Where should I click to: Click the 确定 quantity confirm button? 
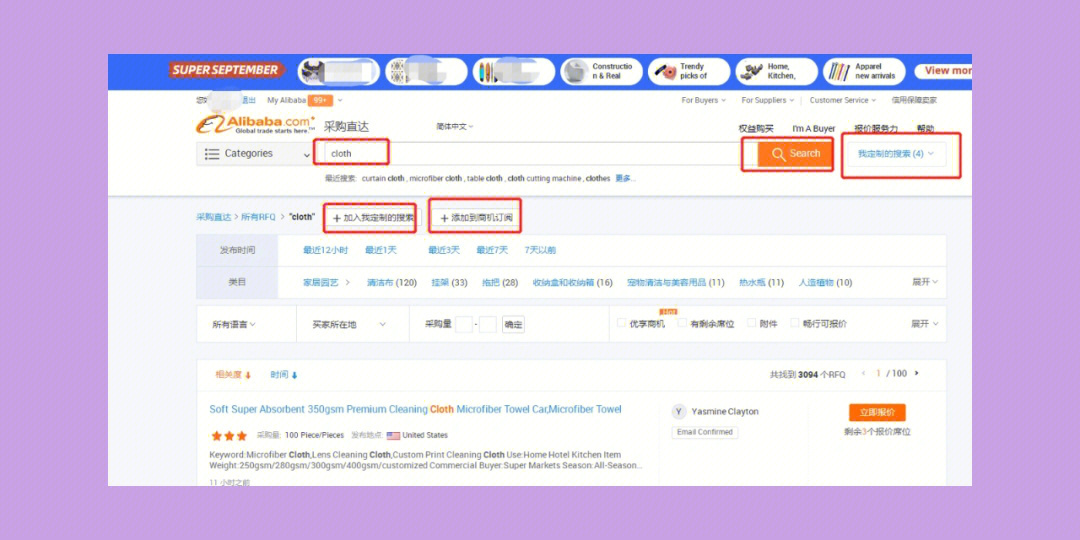(x=513, y=324)
